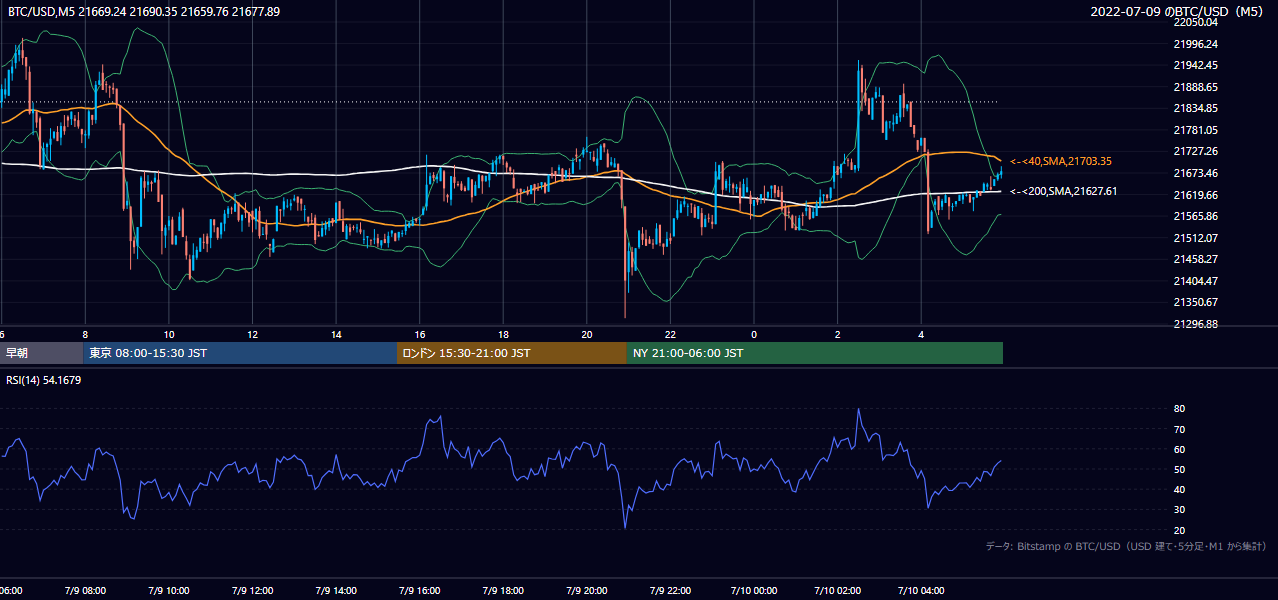Click the 7/10 02:00 time label
The image size is (1278, 600).
click(x=838, y=591)
